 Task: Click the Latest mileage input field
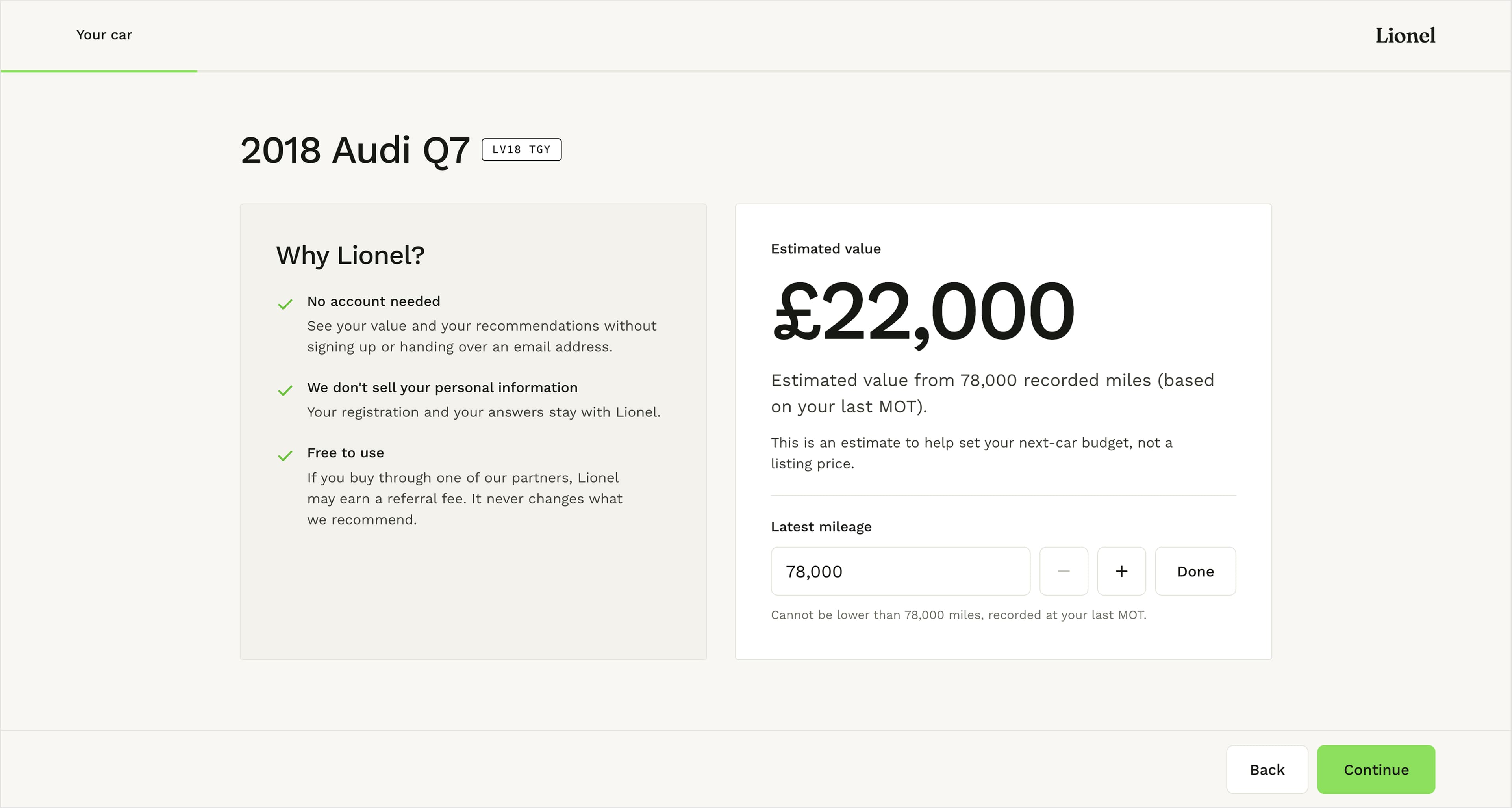[x=901, y=571]
